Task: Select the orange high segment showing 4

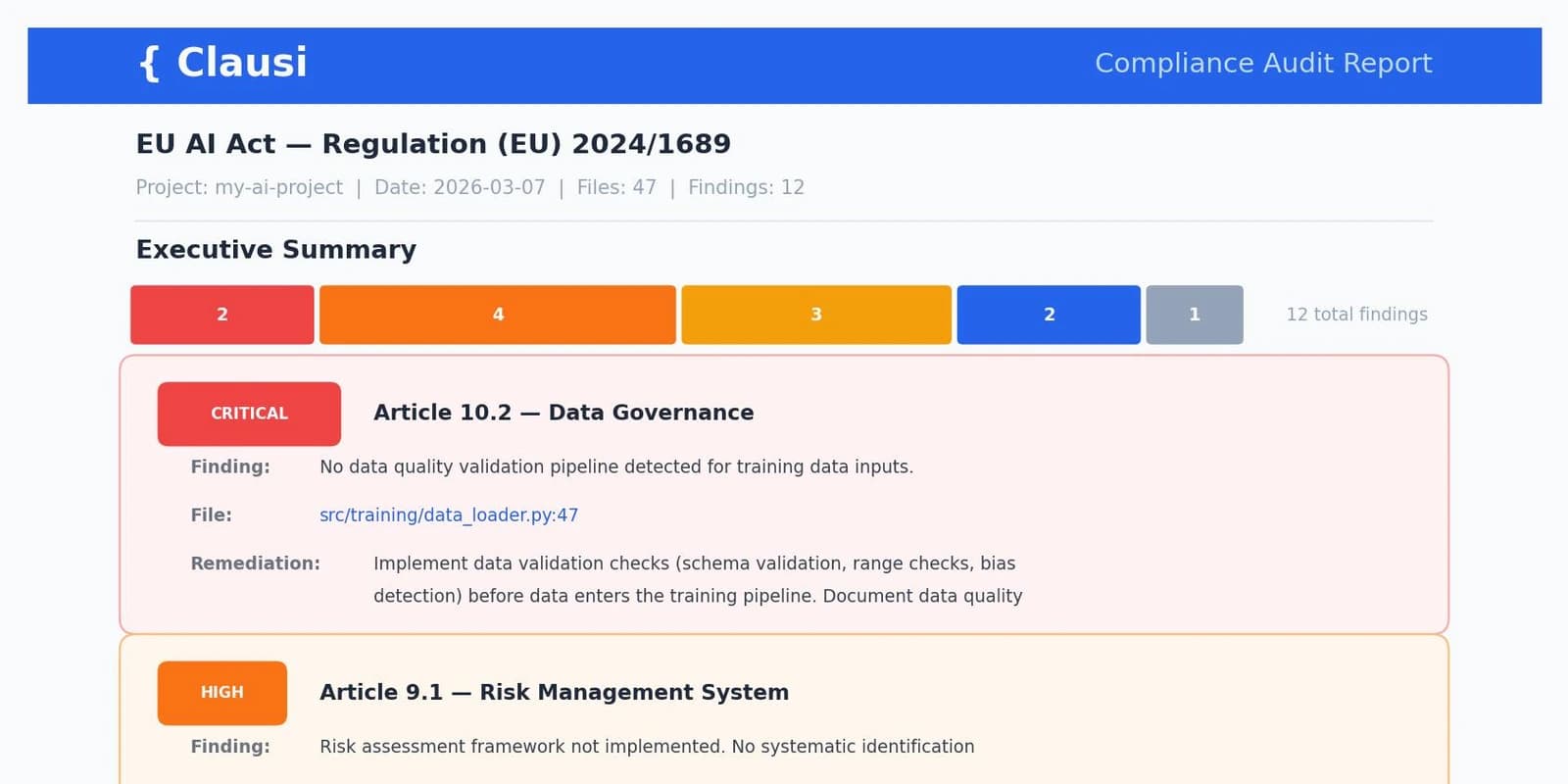Action: pyautogui.click(x=498, y=315)
